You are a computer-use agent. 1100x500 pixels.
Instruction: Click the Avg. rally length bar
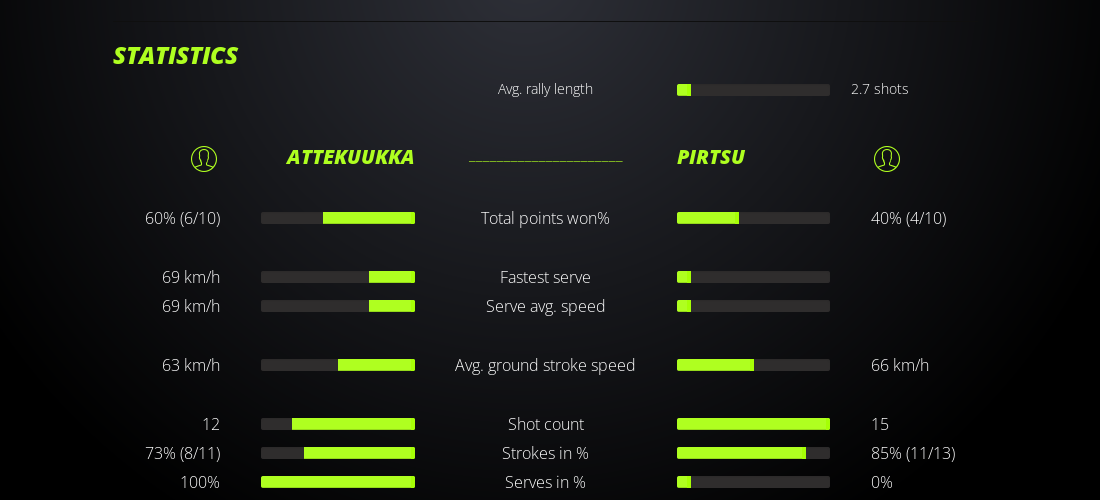(x=753, y=90)
